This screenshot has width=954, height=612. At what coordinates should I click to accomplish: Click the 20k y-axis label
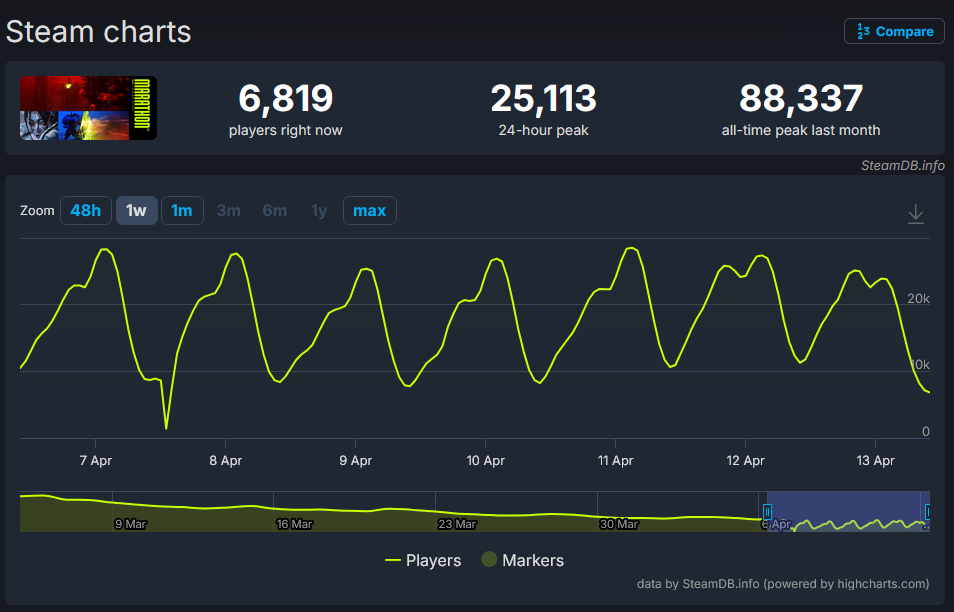click(x=918, y=299)
